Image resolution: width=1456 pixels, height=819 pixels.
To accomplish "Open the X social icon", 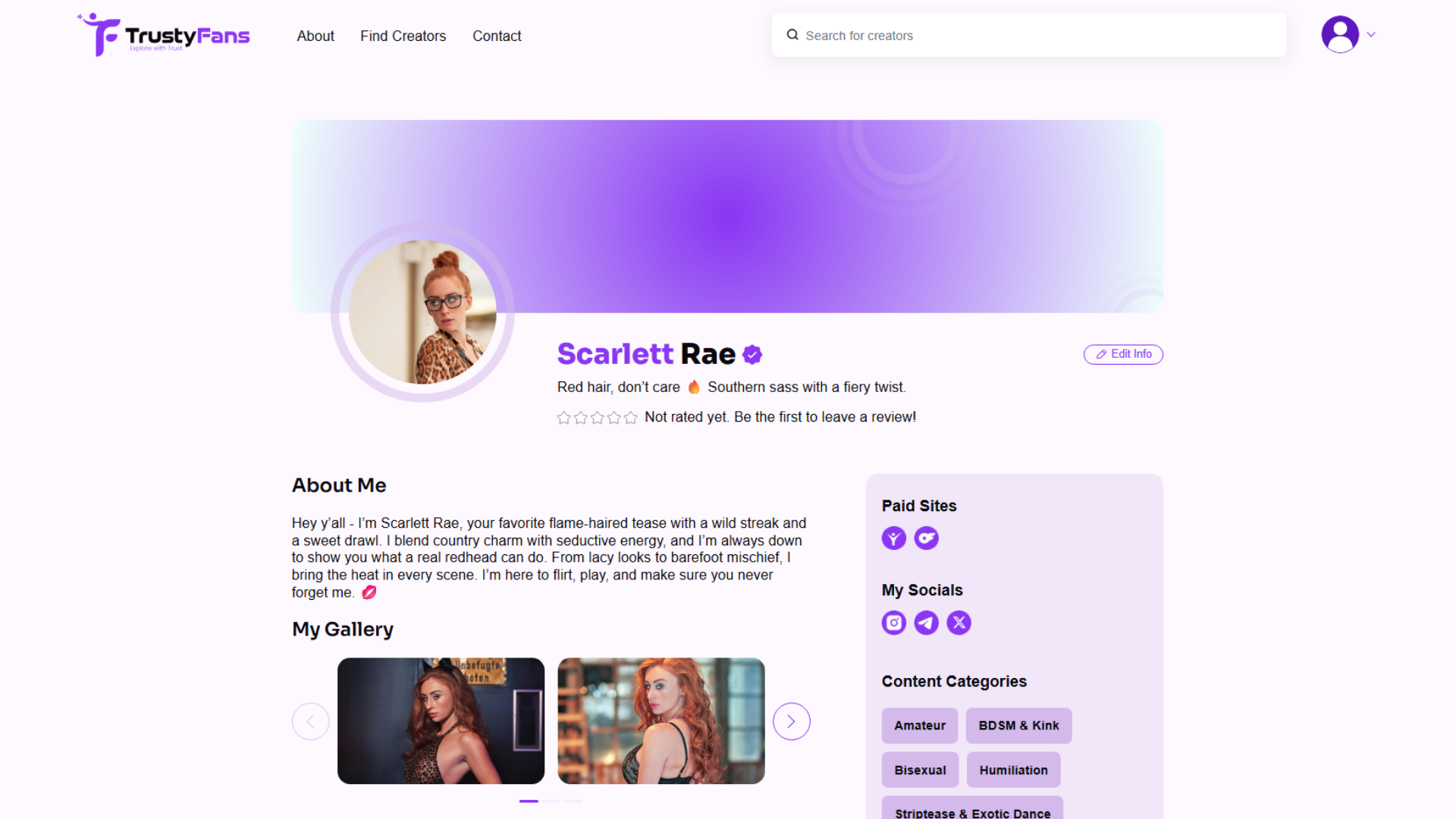I will pos(959,623).
